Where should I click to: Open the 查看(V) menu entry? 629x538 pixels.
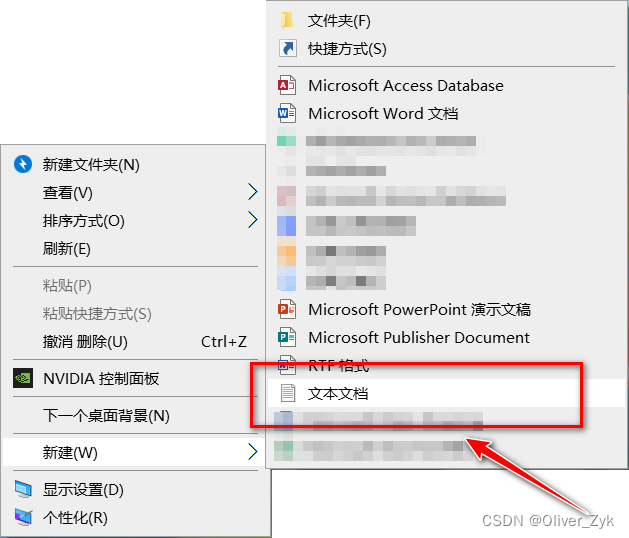click(x=134, y=193)
